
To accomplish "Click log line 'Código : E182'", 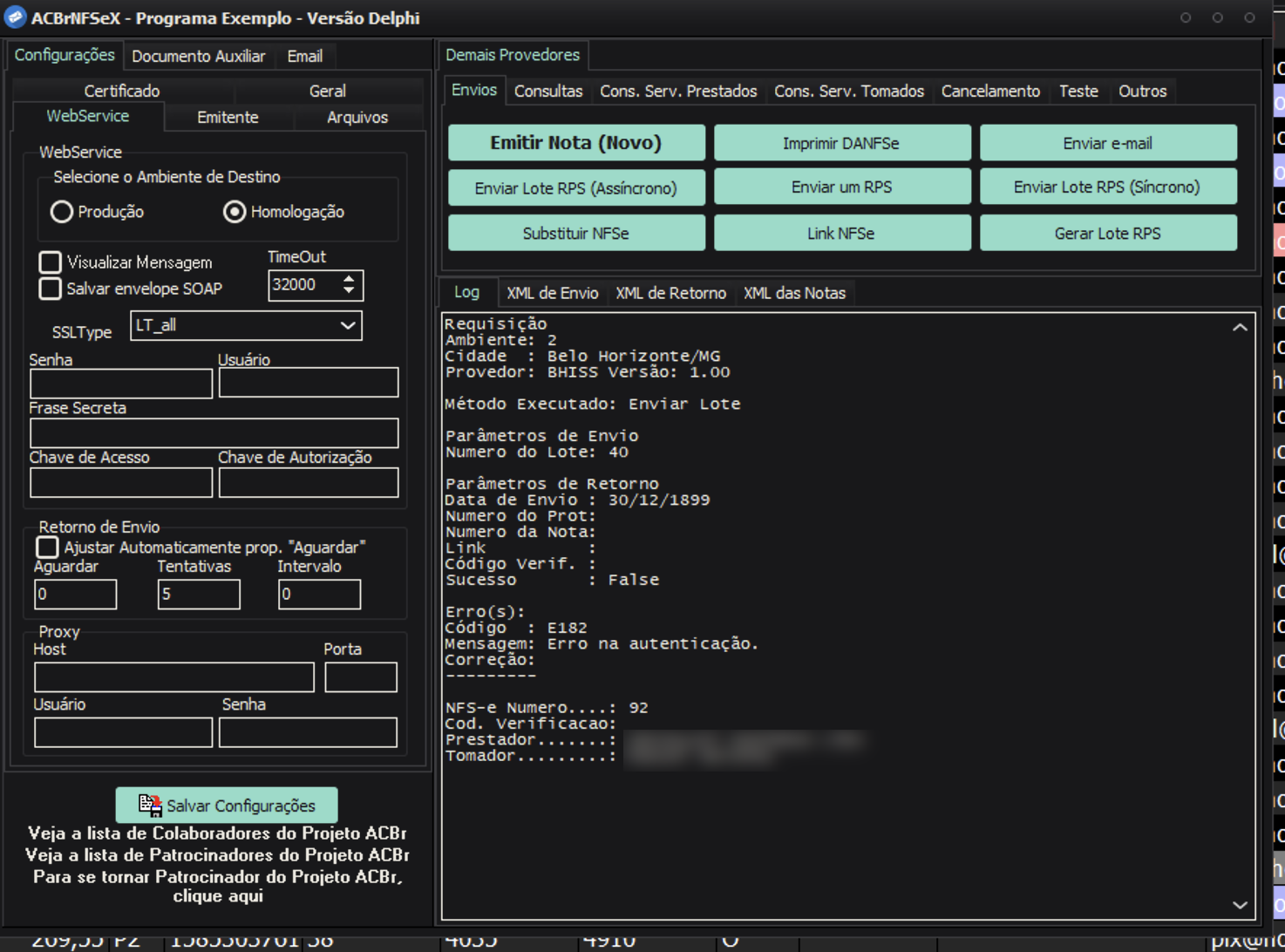I will [516, 628].
